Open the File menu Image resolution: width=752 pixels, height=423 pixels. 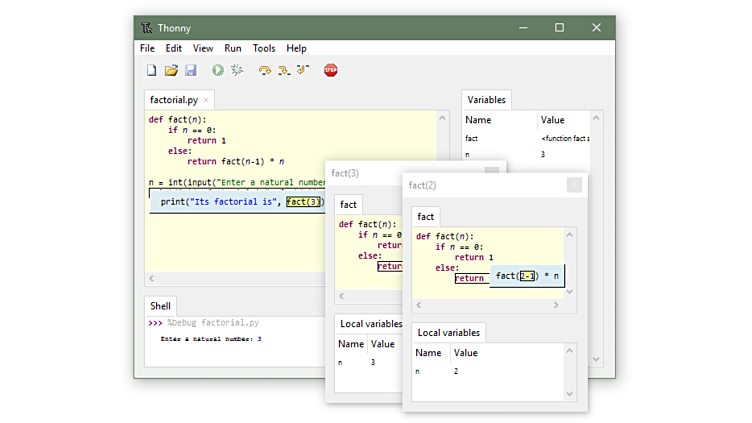tap(147, 48)
